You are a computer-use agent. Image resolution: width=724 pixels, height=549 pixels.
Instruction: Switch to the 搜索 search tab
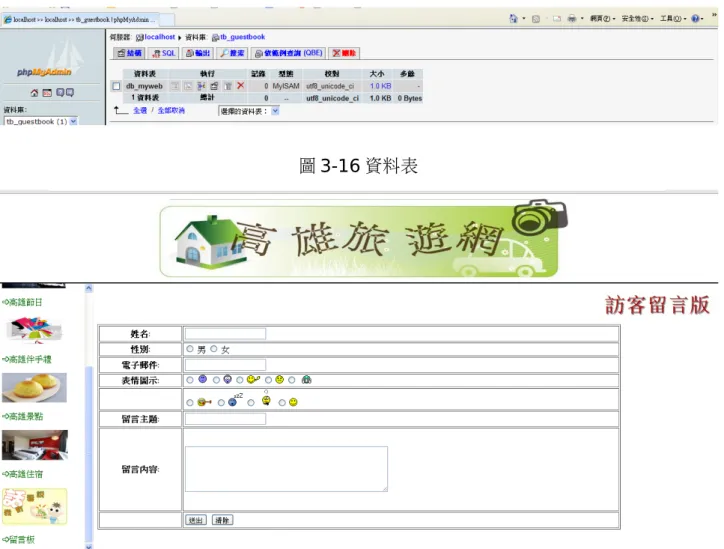click(232, 53)
